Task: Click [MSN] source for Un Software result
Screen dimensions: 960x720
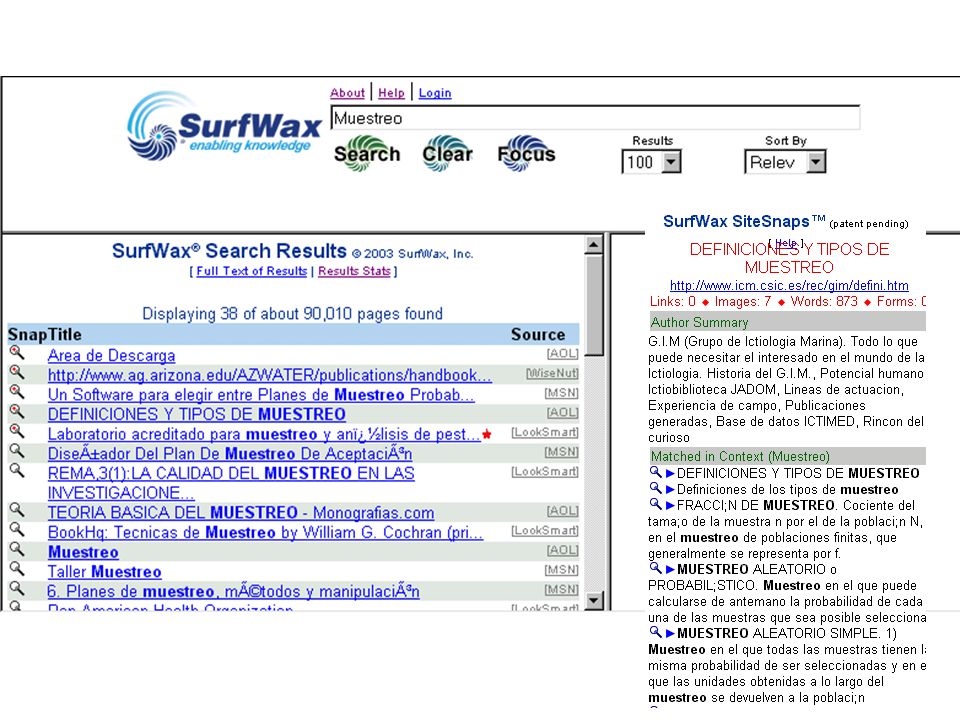Action: click(x=561, y=392)
